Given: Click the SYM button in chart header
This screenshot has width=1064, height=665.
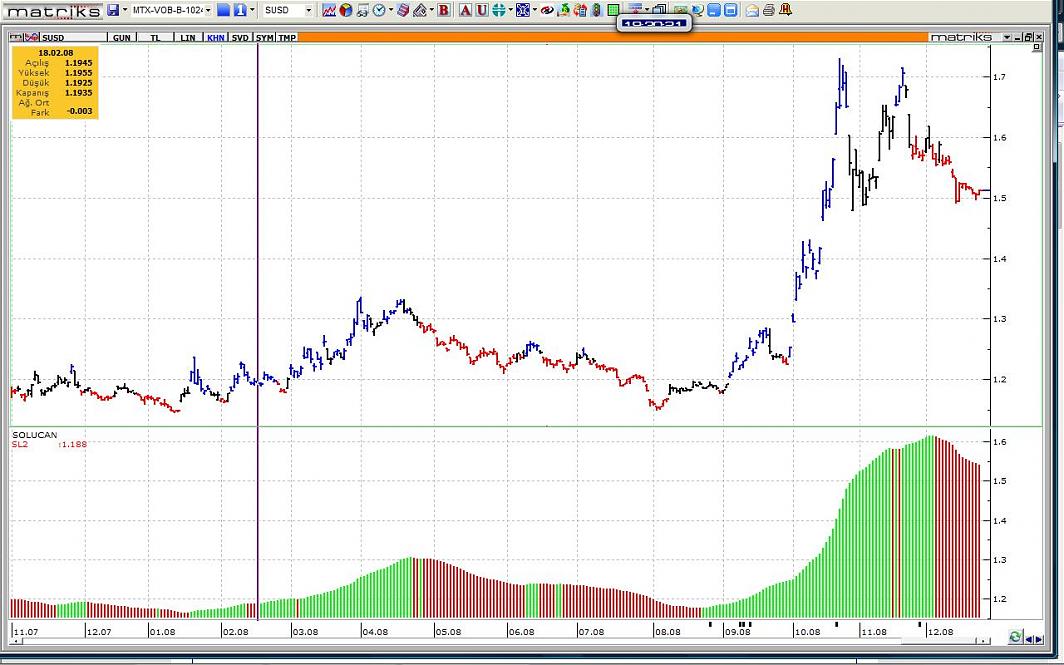Looking at the screenshot, I should coord(264,37).
